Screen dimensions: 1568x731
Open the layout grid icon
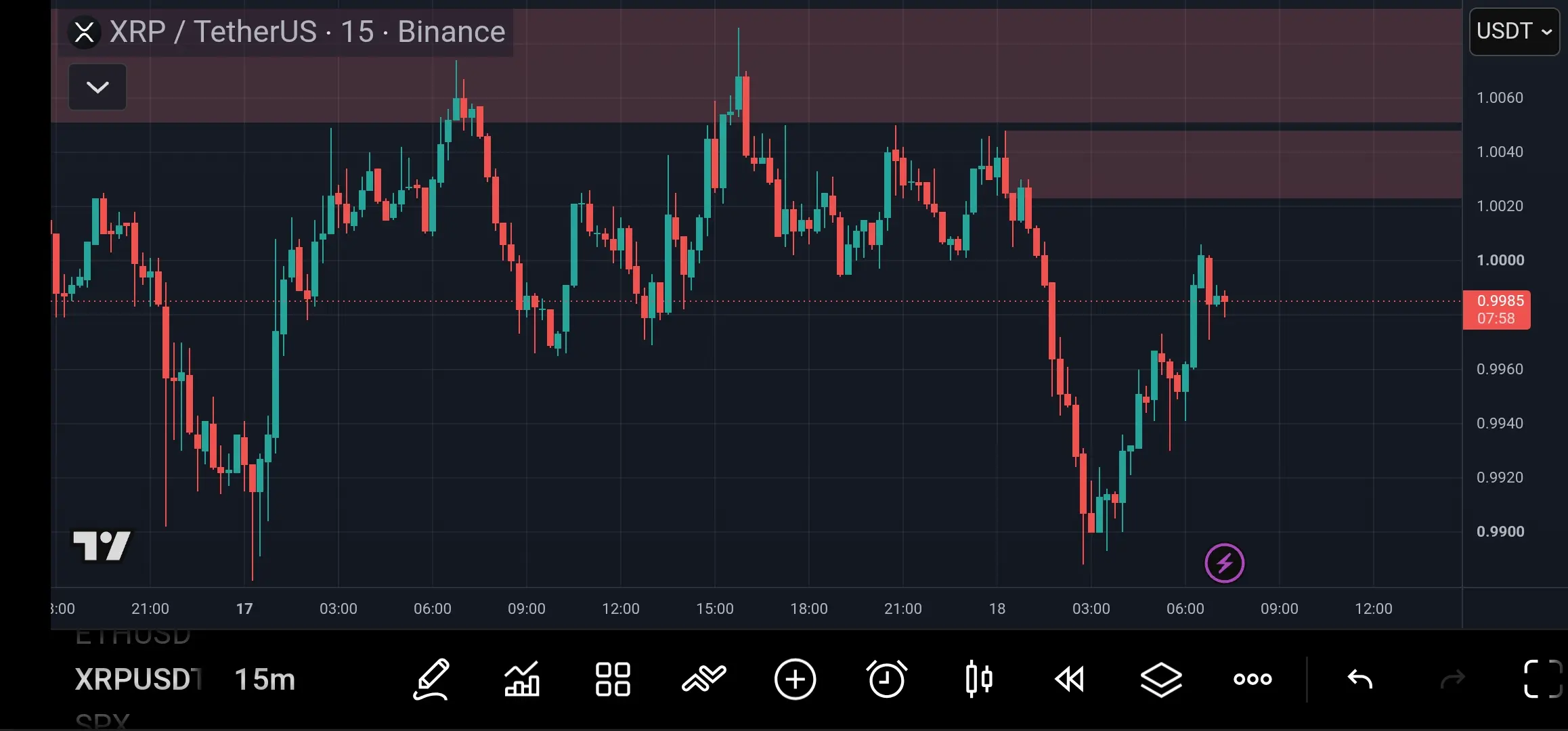pyautogui.click(x=613, y=679)
